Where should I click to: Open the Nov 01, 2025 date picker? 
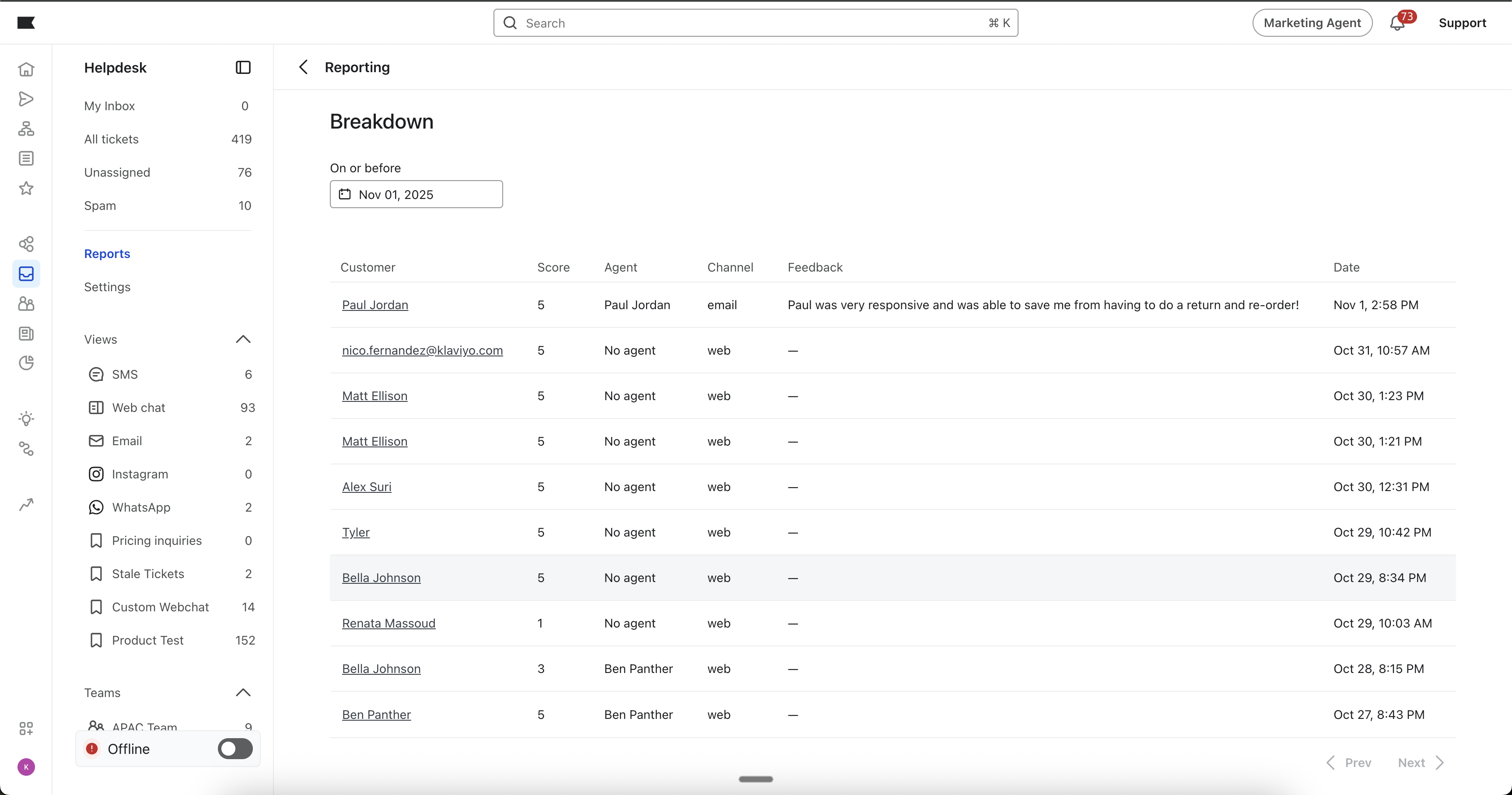[x=416, y=194]
